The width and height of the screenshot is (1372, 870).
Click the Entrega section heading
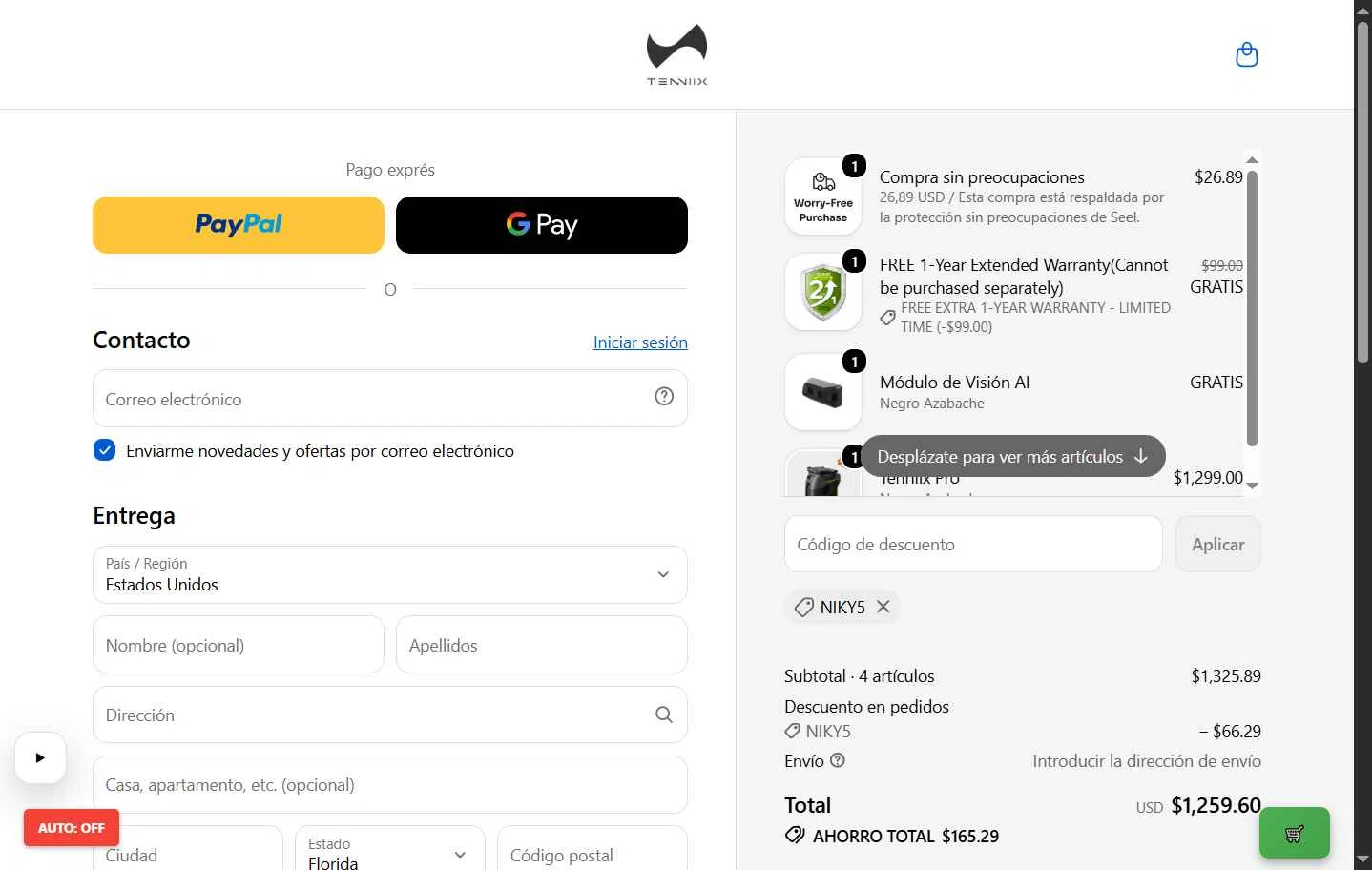tap(135, 516)
